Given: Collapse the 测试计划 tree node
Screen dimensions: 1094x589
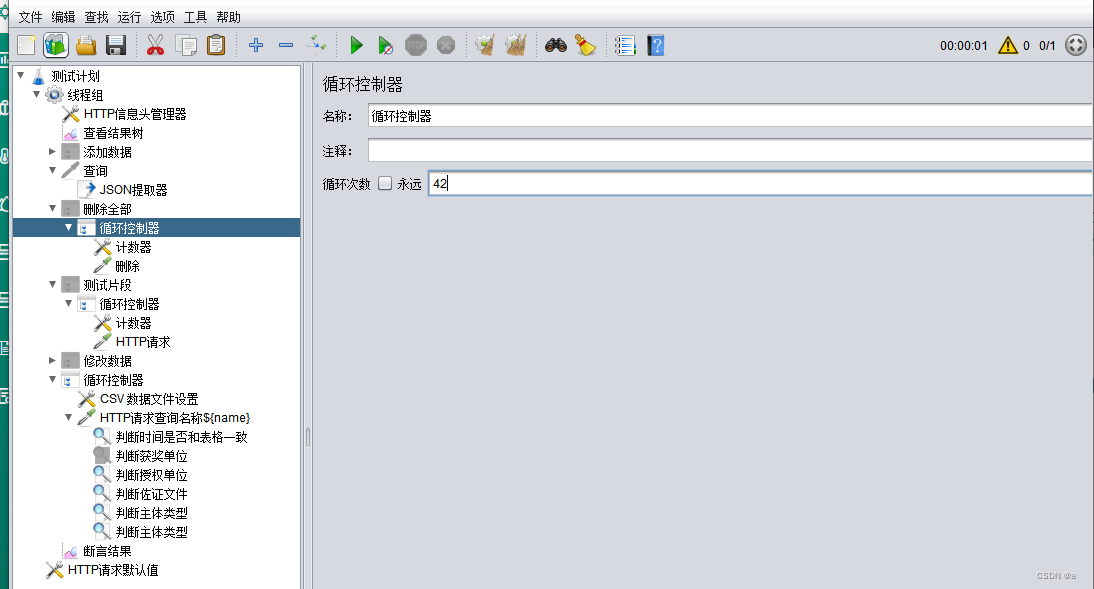Looking at the screenshot, I should click(x=21, y=75).
